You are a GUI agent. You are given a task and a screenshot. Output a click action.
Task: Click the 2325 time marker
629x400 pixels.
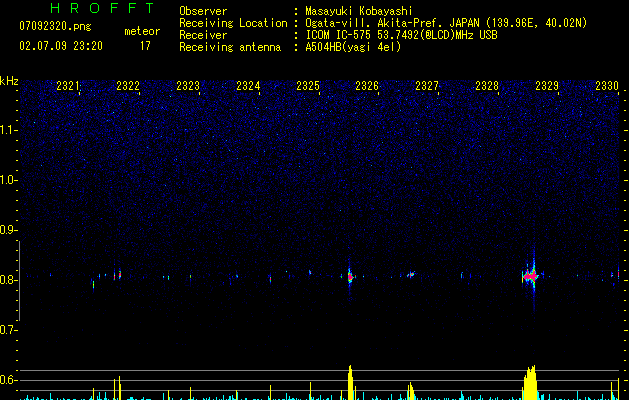click(x=308, y=86)
